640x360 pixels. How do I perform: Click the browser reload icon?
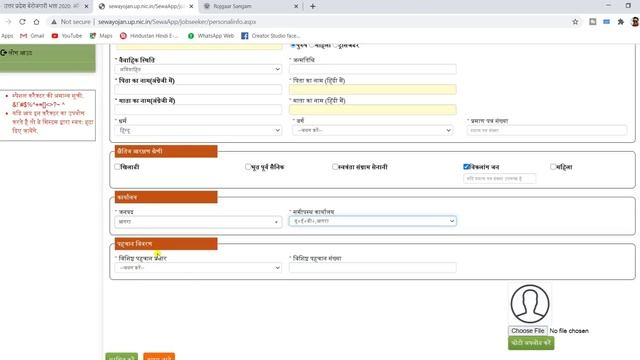tap(22, 22)
